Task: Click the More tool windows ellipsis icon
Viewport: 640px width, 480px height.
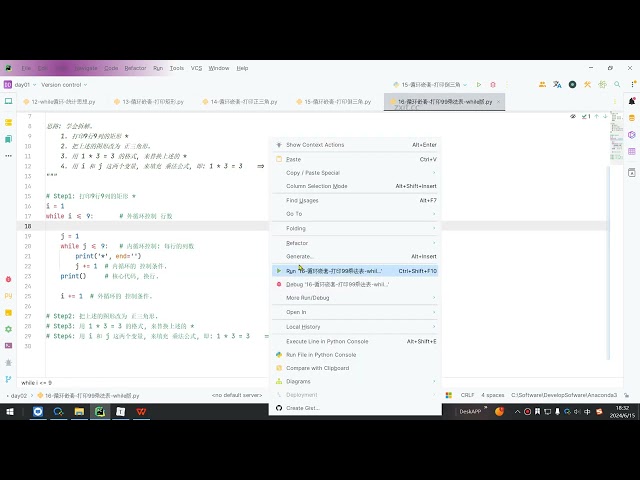Action: click(x=8, y=156)
